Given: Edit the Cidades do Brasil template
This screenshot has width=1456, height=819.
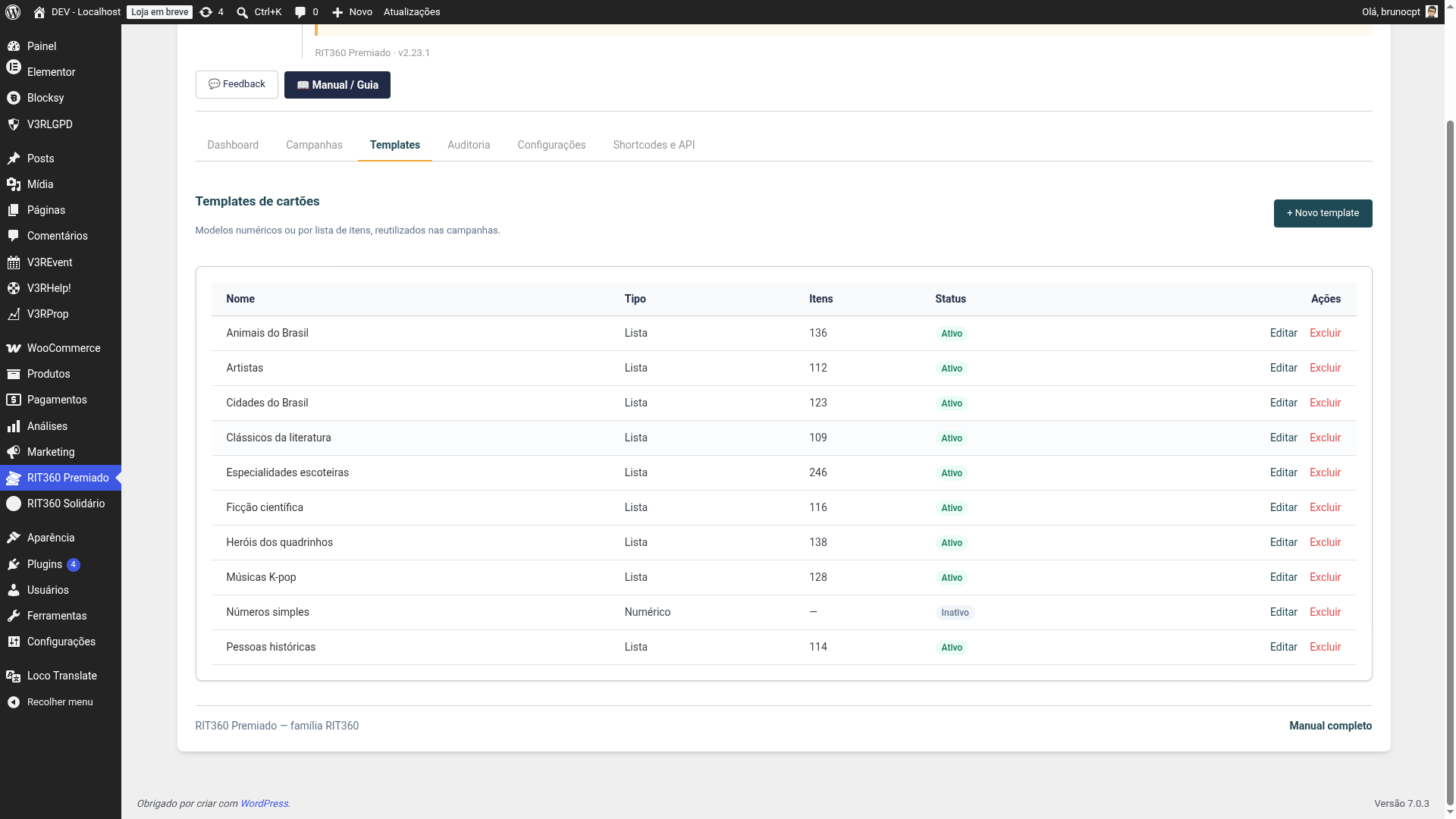Looking at the screenshot, I should point(1283,403).
